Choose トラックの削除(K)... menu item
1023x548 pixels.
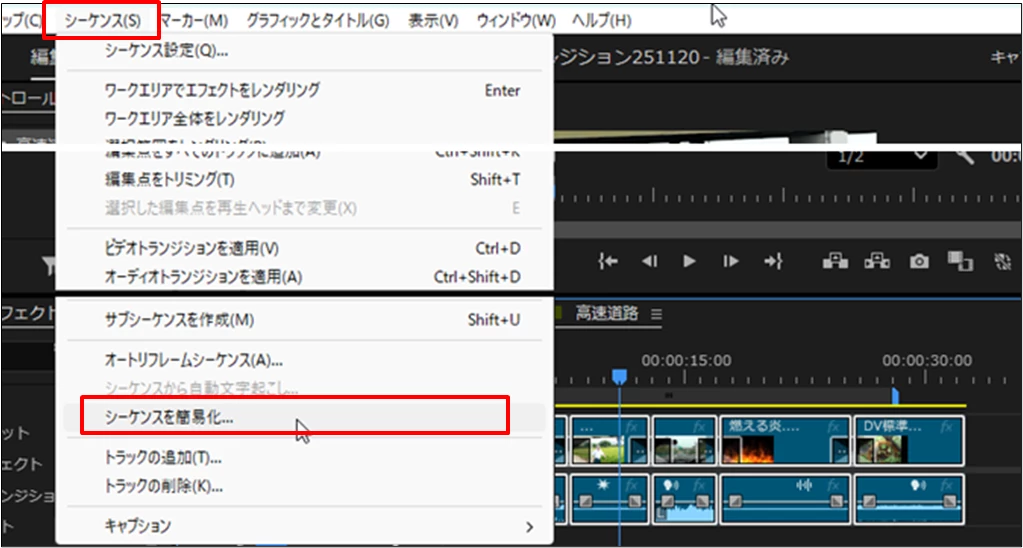pos(304,487)
